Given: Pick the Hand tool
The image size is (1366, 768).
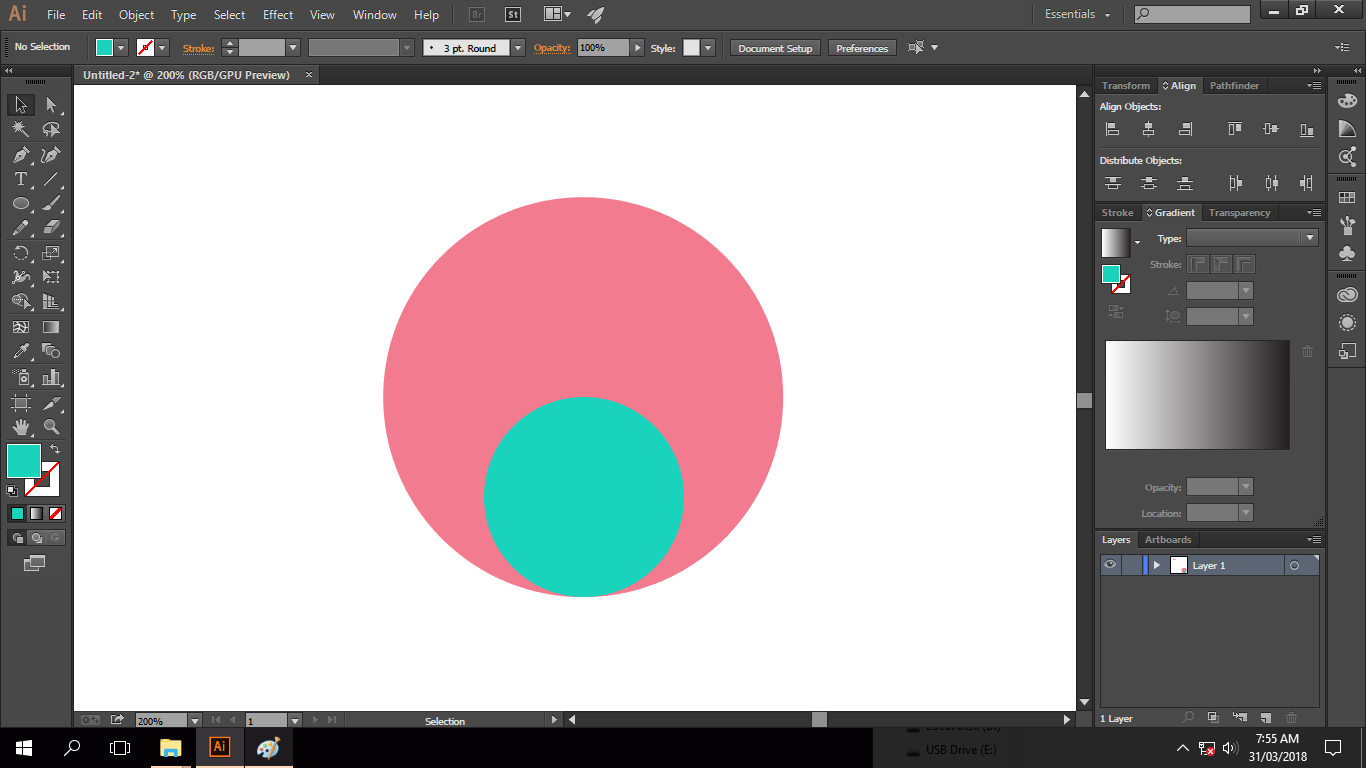Looking at the screenshot, I should click(20, 428).
